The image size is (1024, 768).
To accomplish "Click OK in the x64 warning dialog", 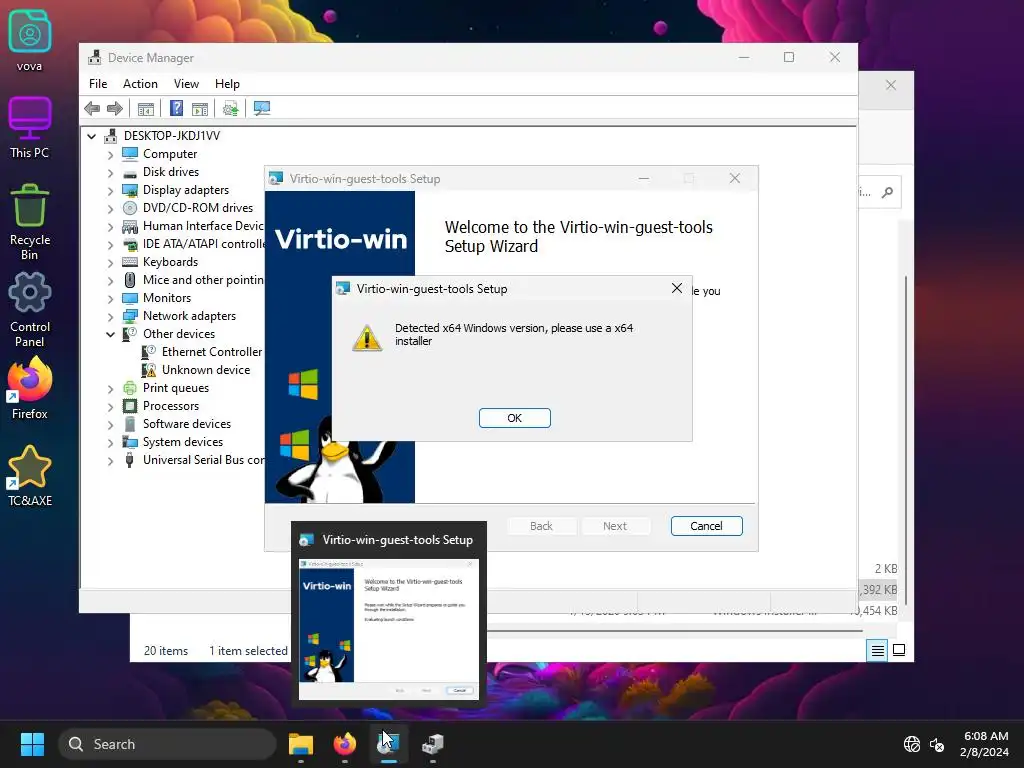I will (x=515, y=418).
